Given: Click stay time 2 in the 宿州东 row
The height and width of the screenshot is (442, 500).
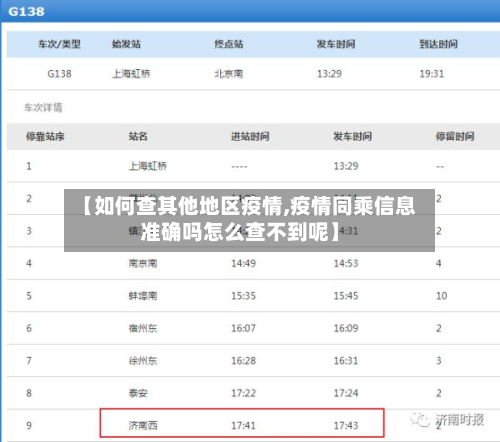Looking at the screenshot, I should pos(439,328).
